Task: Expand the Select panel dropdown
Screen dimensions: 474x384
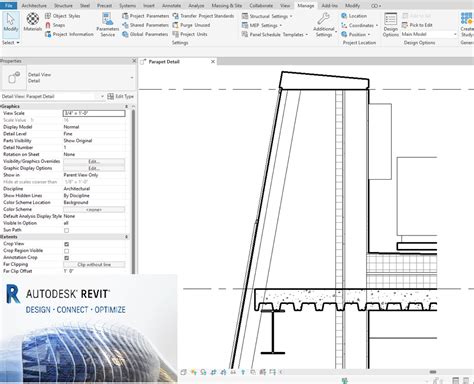Action: [x=11, y=43]
